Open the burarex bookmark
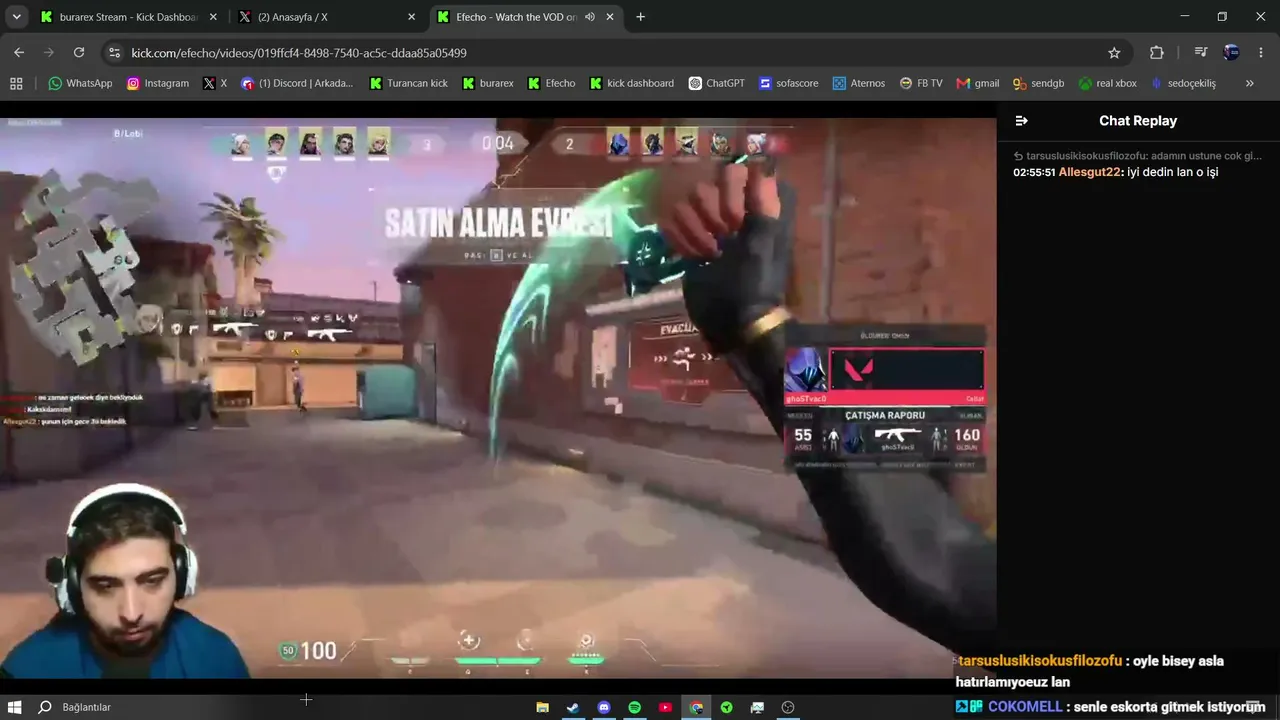Image resolution: width=1280 pixels, height=720 pixels. point(487,83)
